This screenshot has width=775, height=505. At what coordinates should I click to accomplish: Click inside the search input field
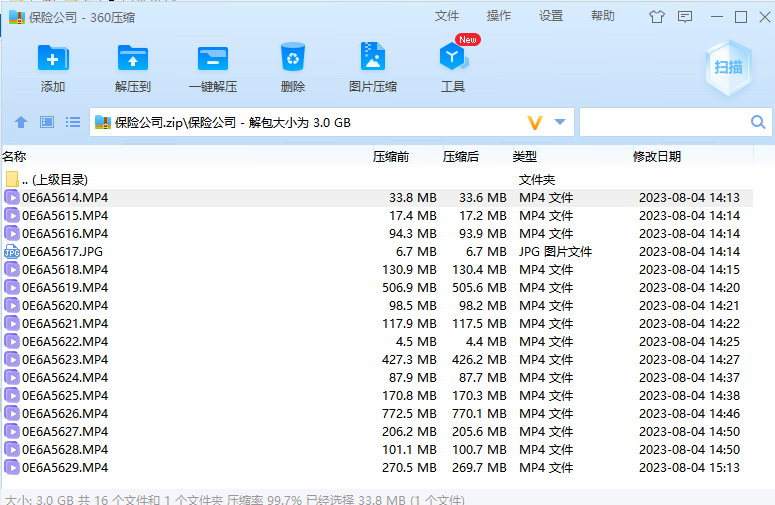pos(662,122)
